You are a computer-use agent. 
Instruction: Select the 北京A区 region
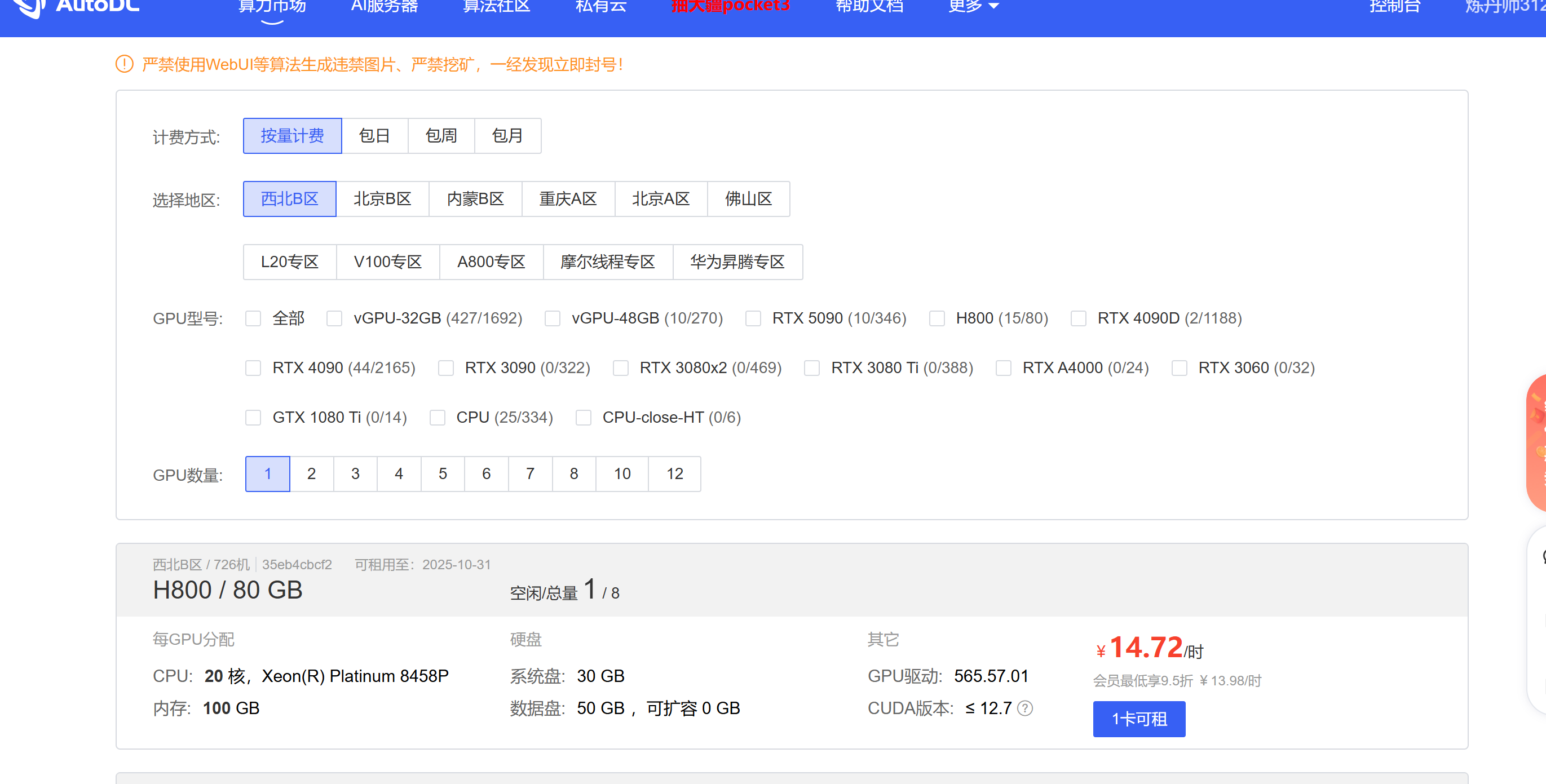tap(661, 199)
